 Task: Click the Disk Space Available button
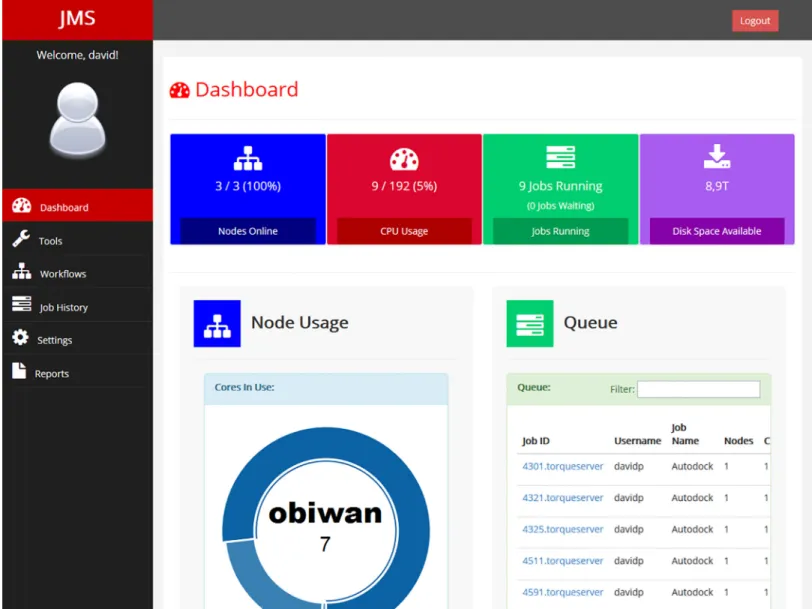point(717,231)
